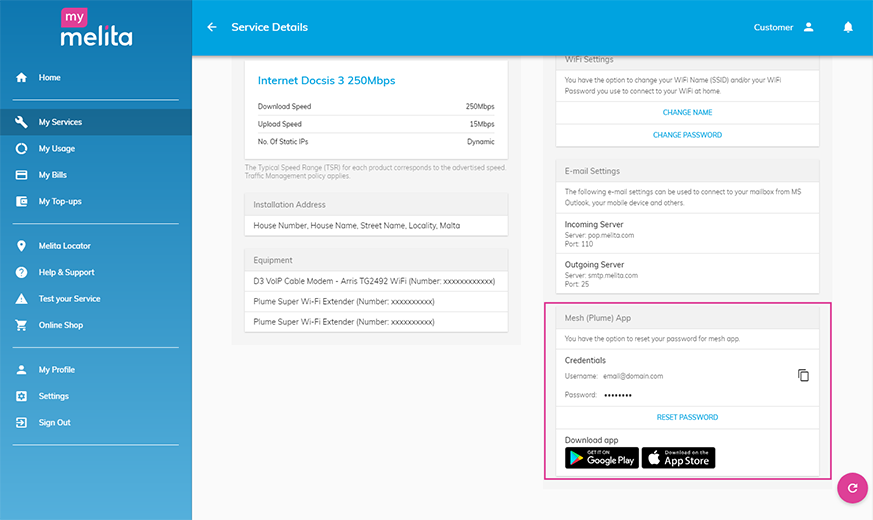873x520 pixels.
Task: Select My Top-ups in sidebar
Action: point(58,201)
